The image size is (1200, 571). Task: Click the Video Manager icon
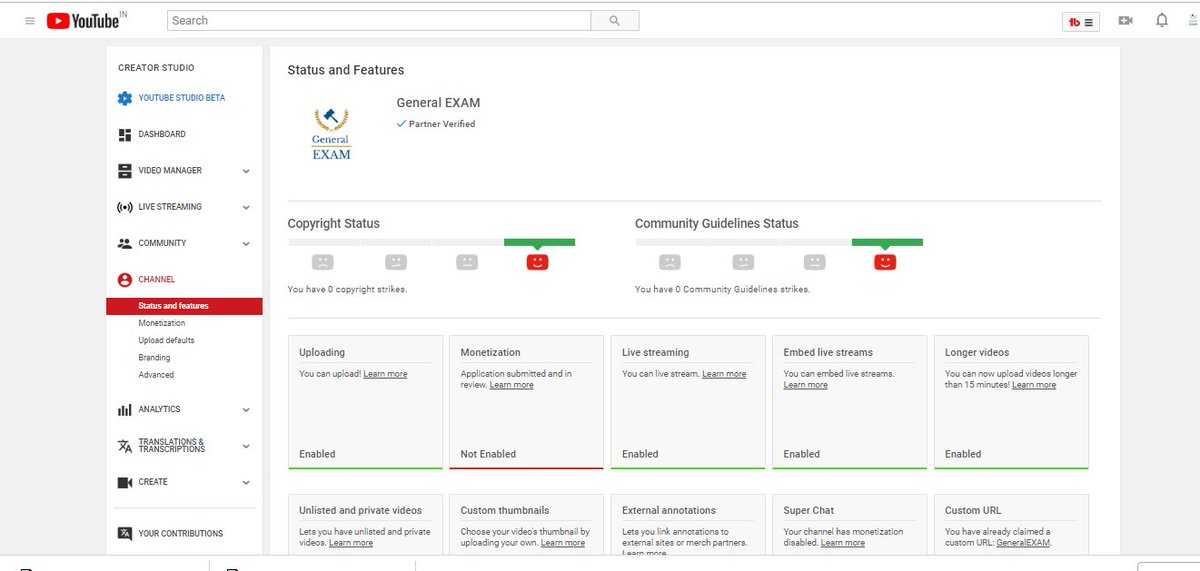click(x=125, y=171)
